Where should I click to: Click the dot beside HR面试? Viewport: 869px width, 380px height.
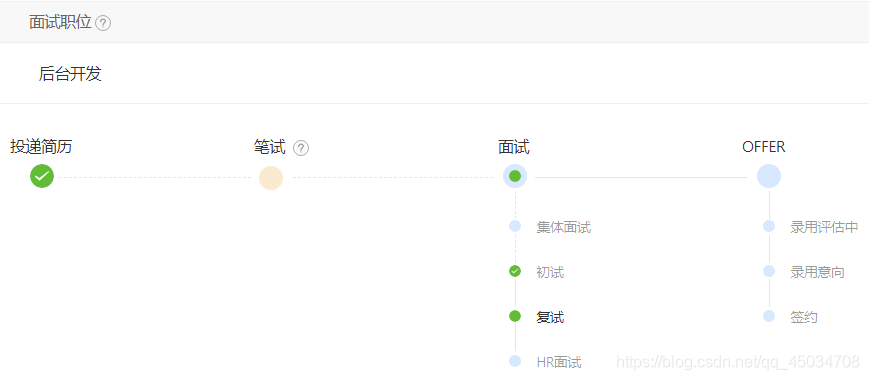pos(515,361)
